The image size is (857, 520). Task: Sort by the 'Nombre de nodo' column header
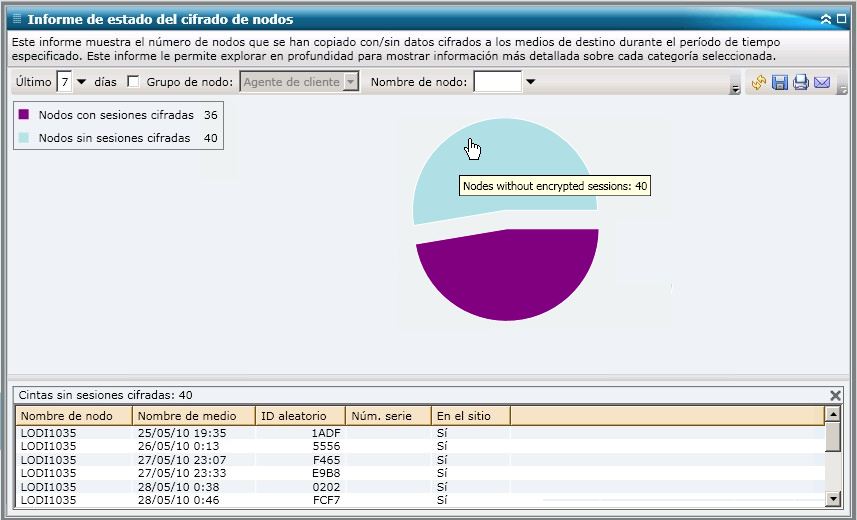coord(73,415)
